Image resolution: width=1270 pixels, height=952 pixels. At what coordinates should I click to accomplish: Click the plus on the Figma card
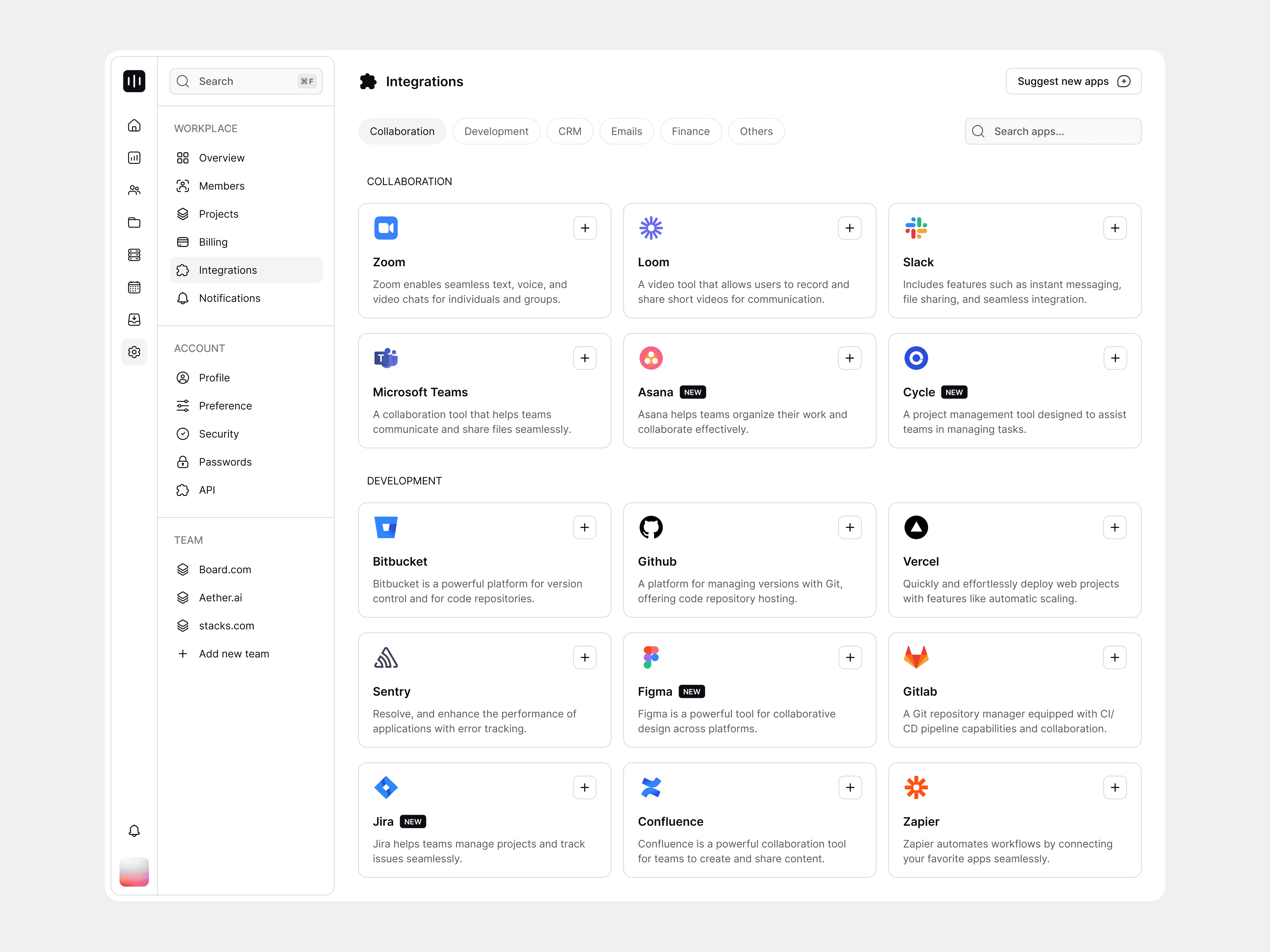click(x=850, y=657)
